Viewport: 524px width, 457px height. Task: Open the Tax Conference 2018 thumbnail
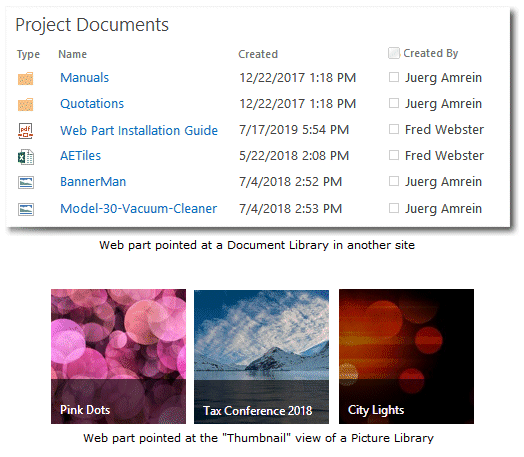click(x=261, y=356)
